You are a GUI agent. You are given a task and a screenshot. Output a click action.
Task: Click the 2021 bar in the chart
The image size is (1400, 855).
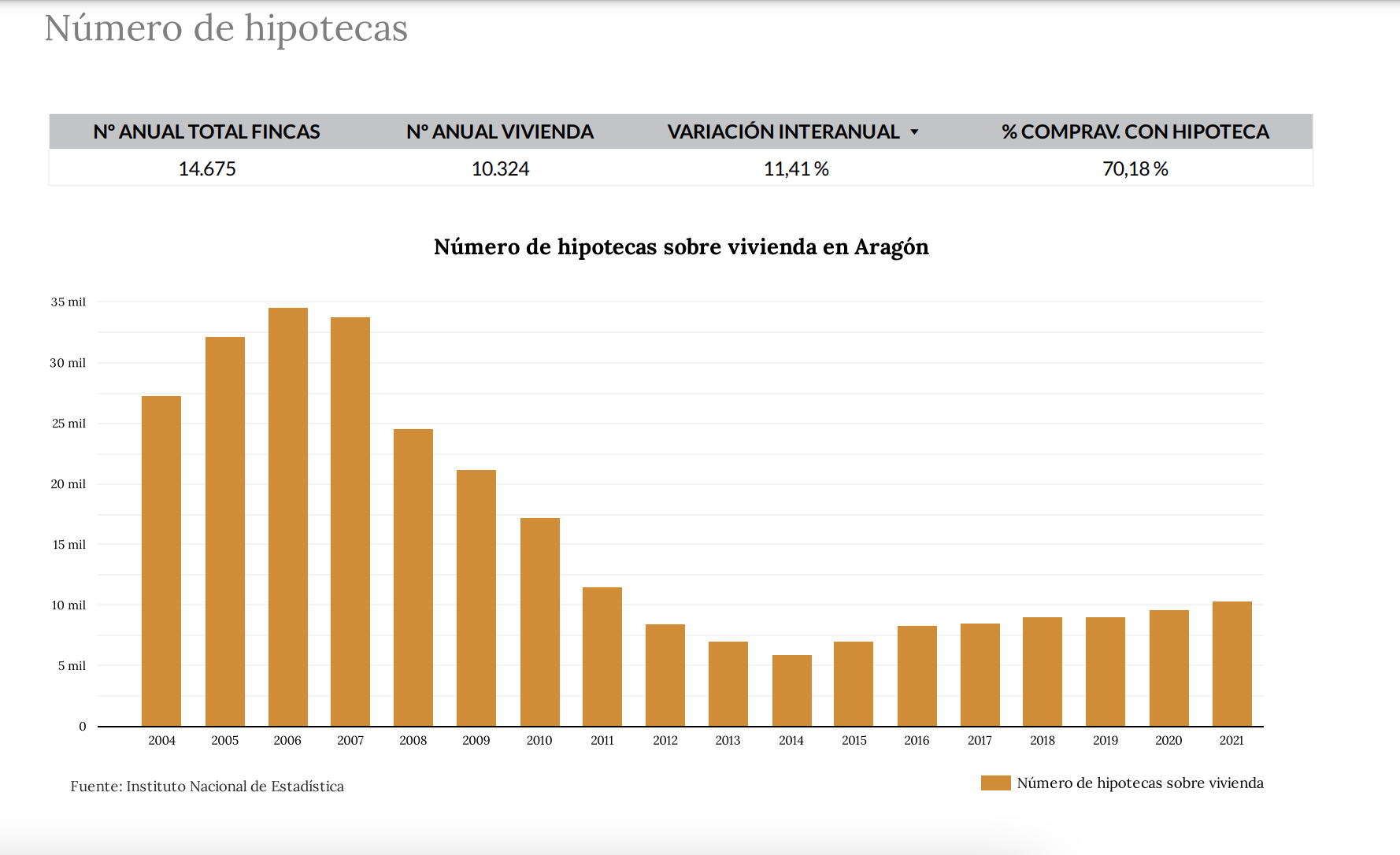1231,664
